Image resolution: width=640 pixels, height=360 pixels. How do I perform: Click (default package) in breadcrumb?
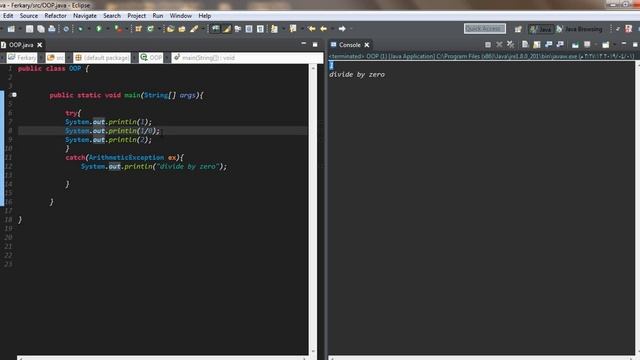coord(102,58)
